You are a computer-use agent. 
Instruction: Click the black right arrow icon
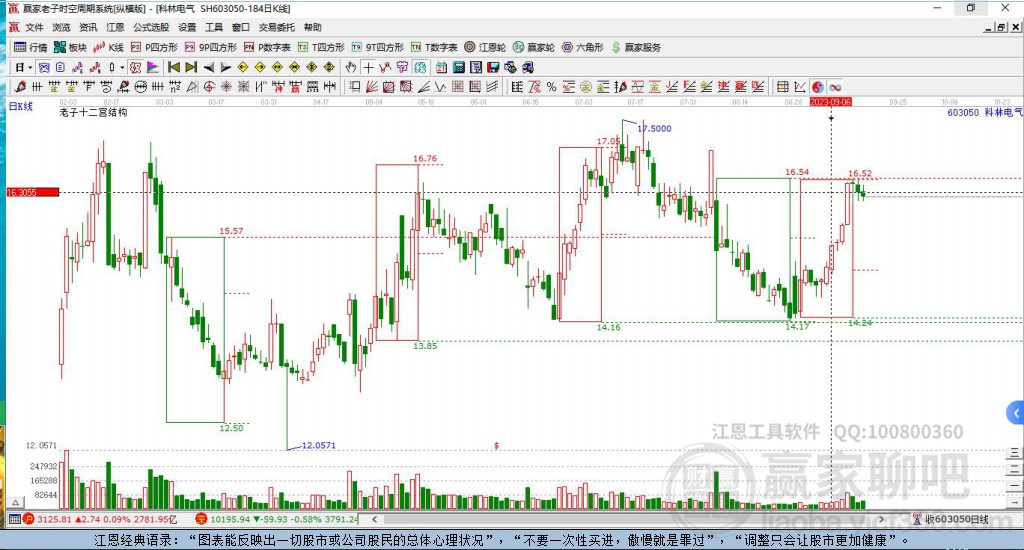click(x=225, y=67)
